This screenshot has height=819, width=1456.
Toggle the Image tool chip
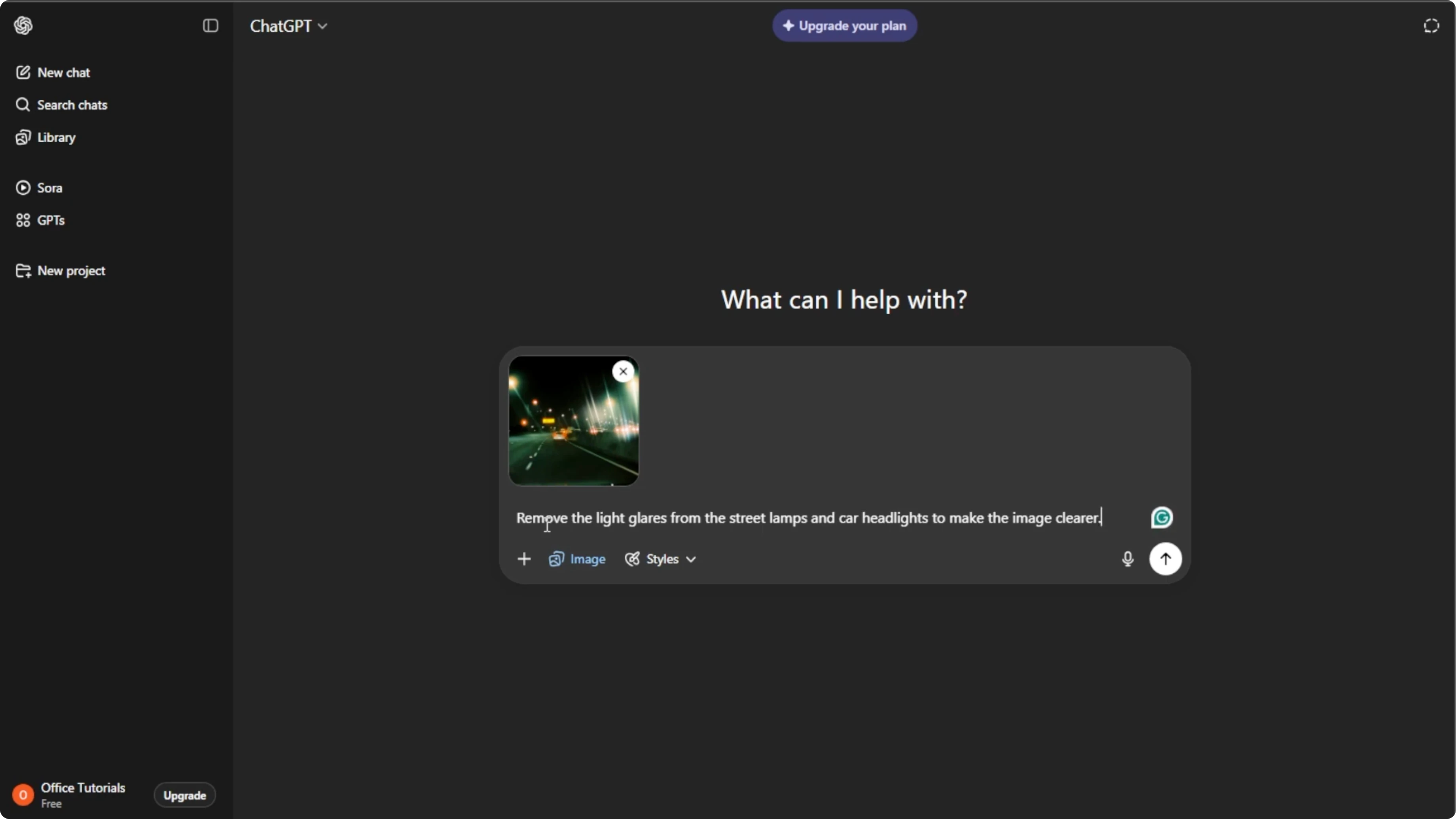tap(576, 559)
